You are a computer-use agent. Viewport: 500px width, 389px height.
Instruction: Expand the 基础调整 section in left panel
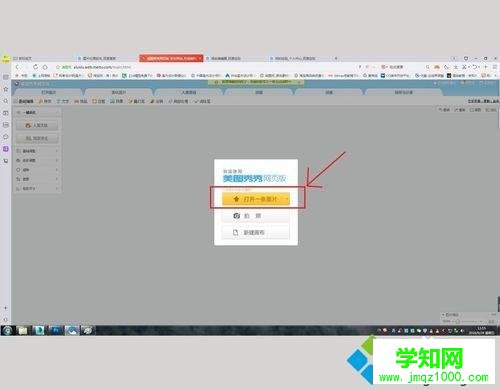(38, 151)
